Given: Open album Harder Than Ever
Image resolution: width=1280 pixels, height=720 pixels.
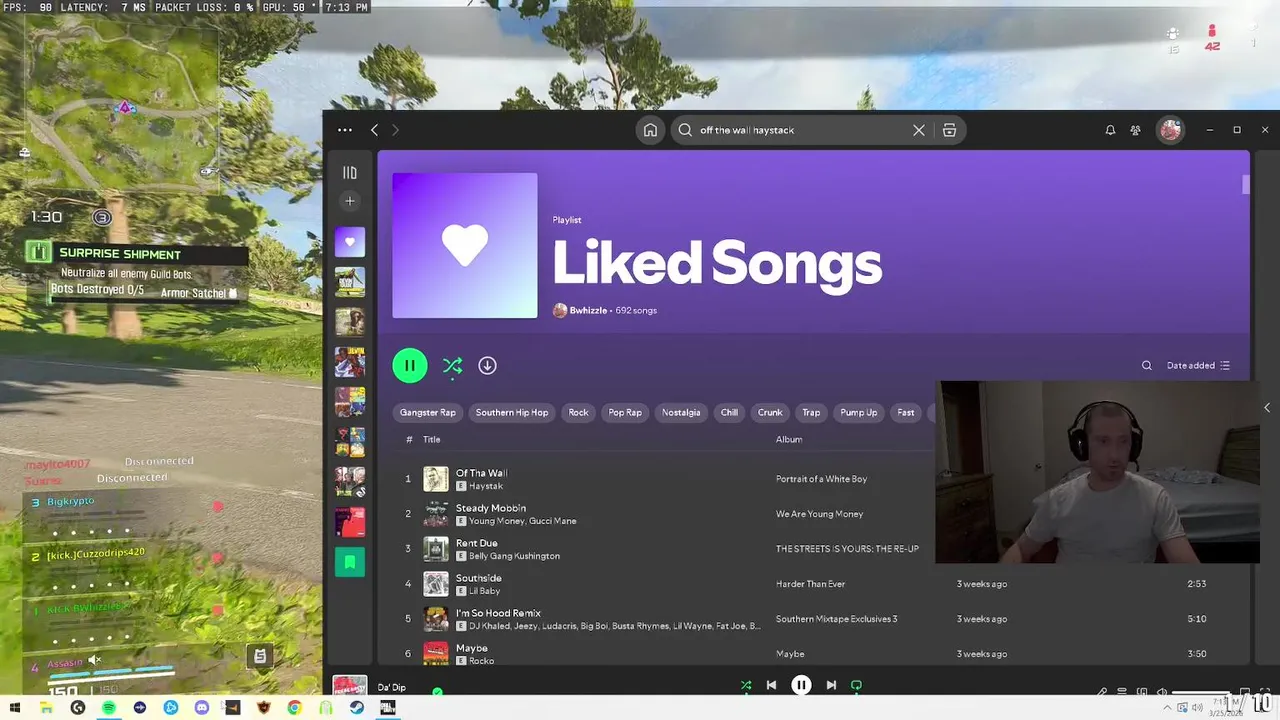Looking at the screenshot, I should coord(810,584).
